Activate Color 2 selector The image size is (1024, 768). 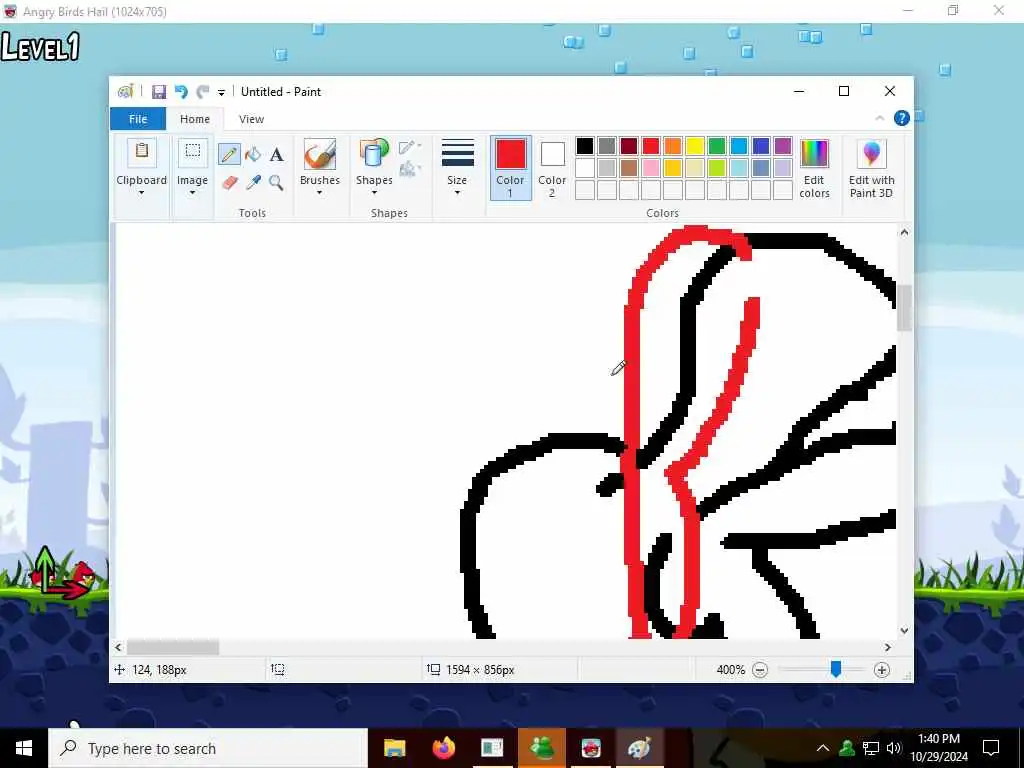pyautogui.click(x=552, y=168)
